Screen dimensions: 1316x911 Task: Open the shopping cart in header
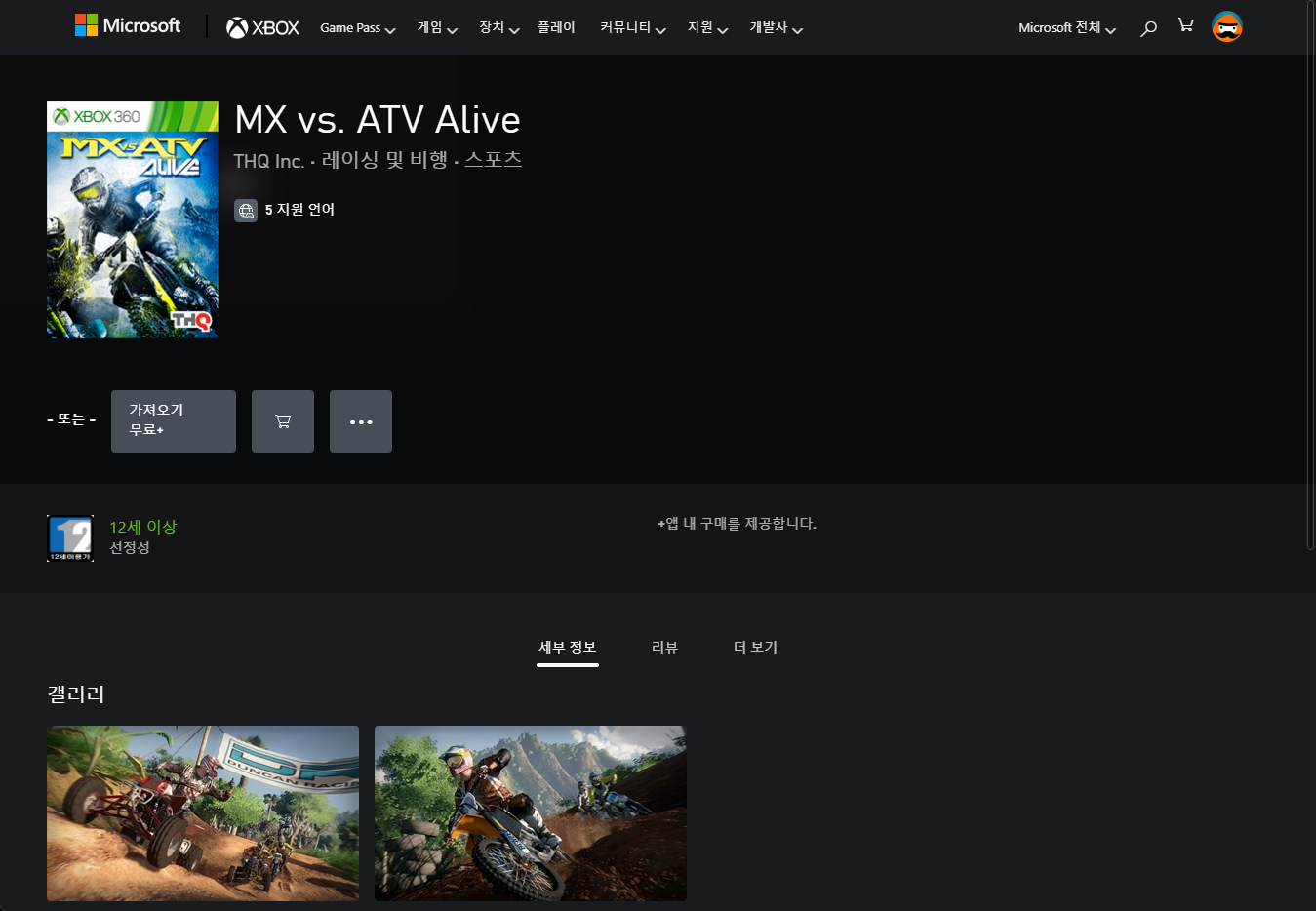1185,26
